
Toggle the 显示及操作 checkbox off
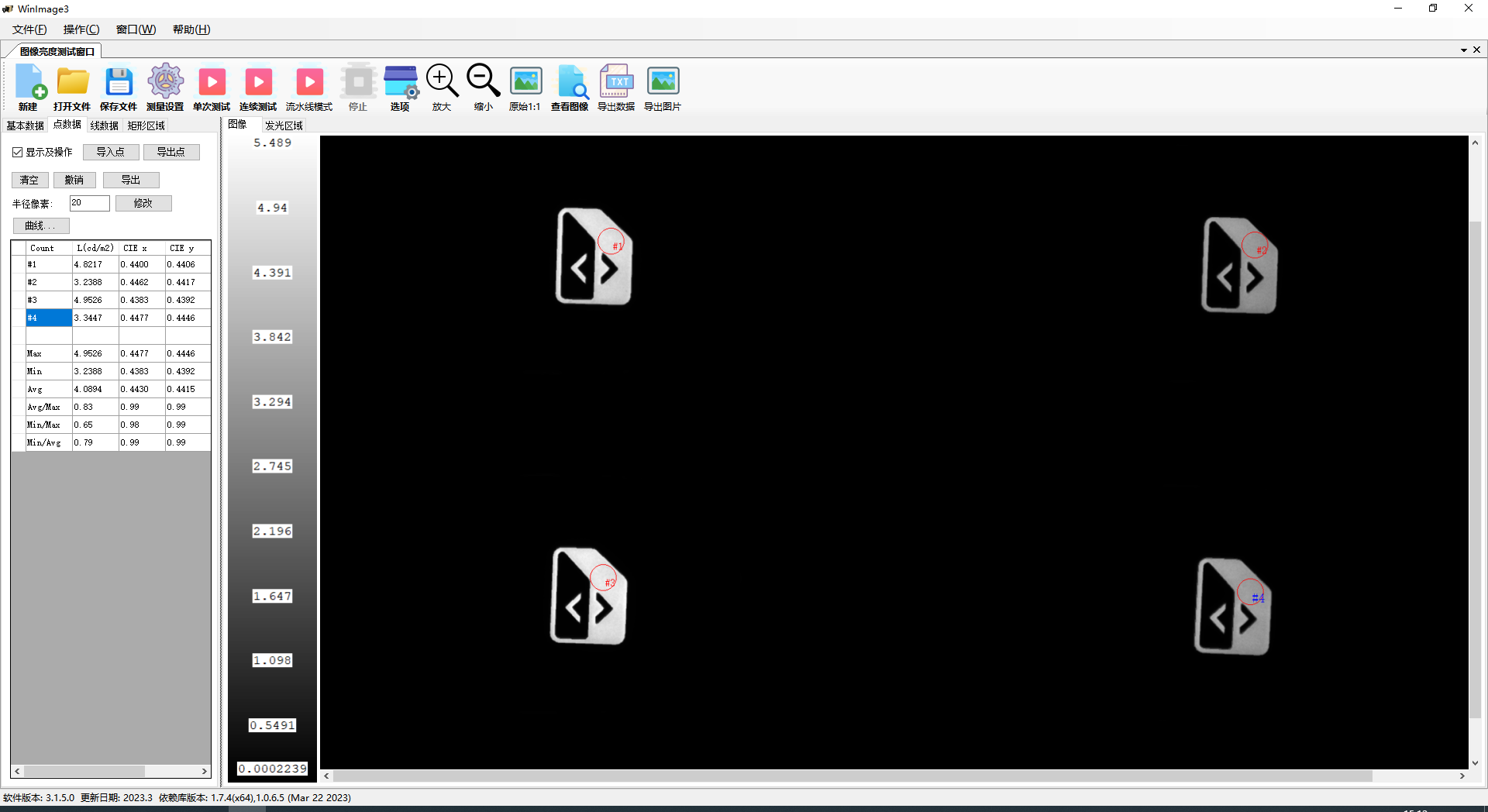click(18, 151)
